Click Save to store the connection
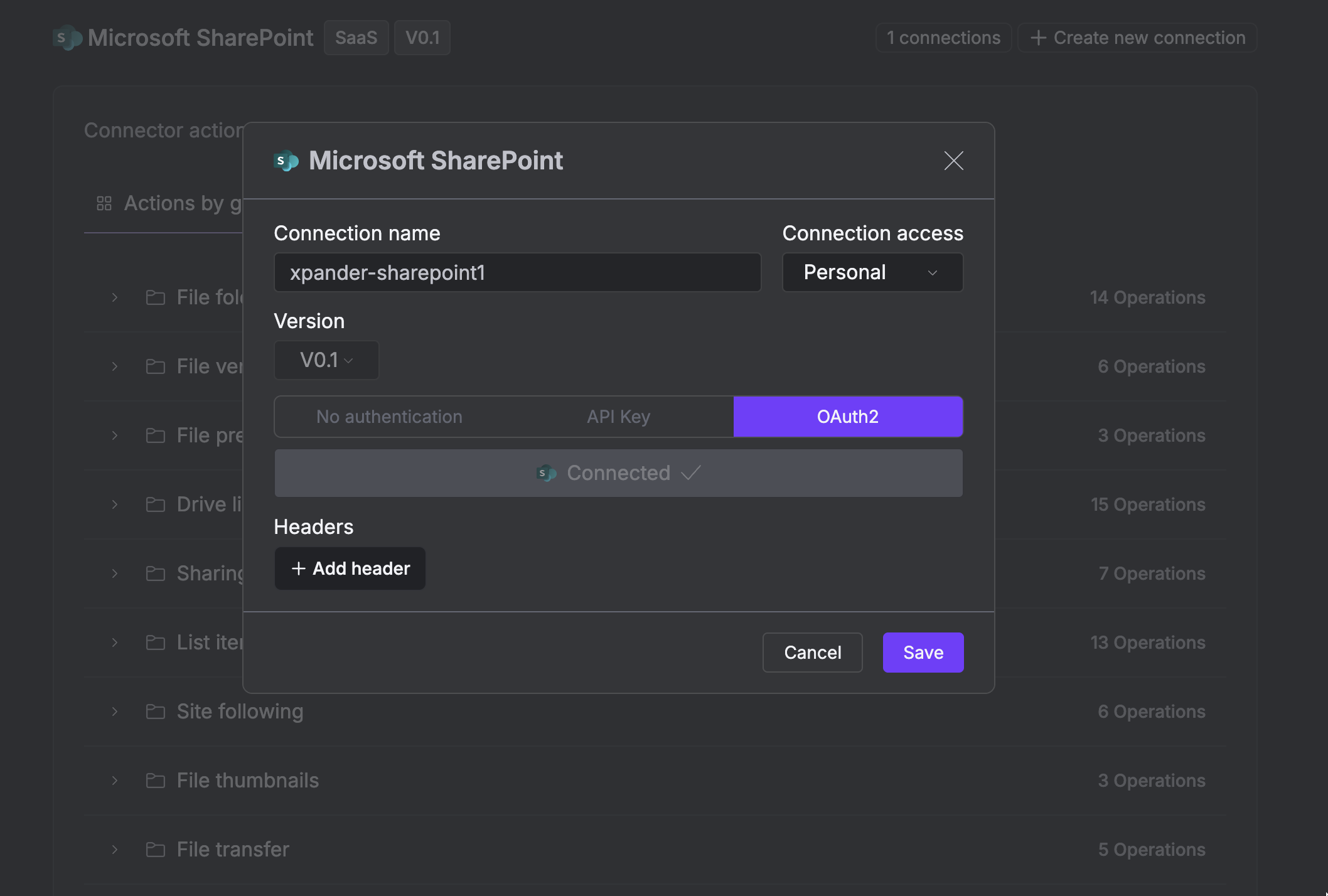This screenshot has height=896, width=1328. [x=923, y=653]
